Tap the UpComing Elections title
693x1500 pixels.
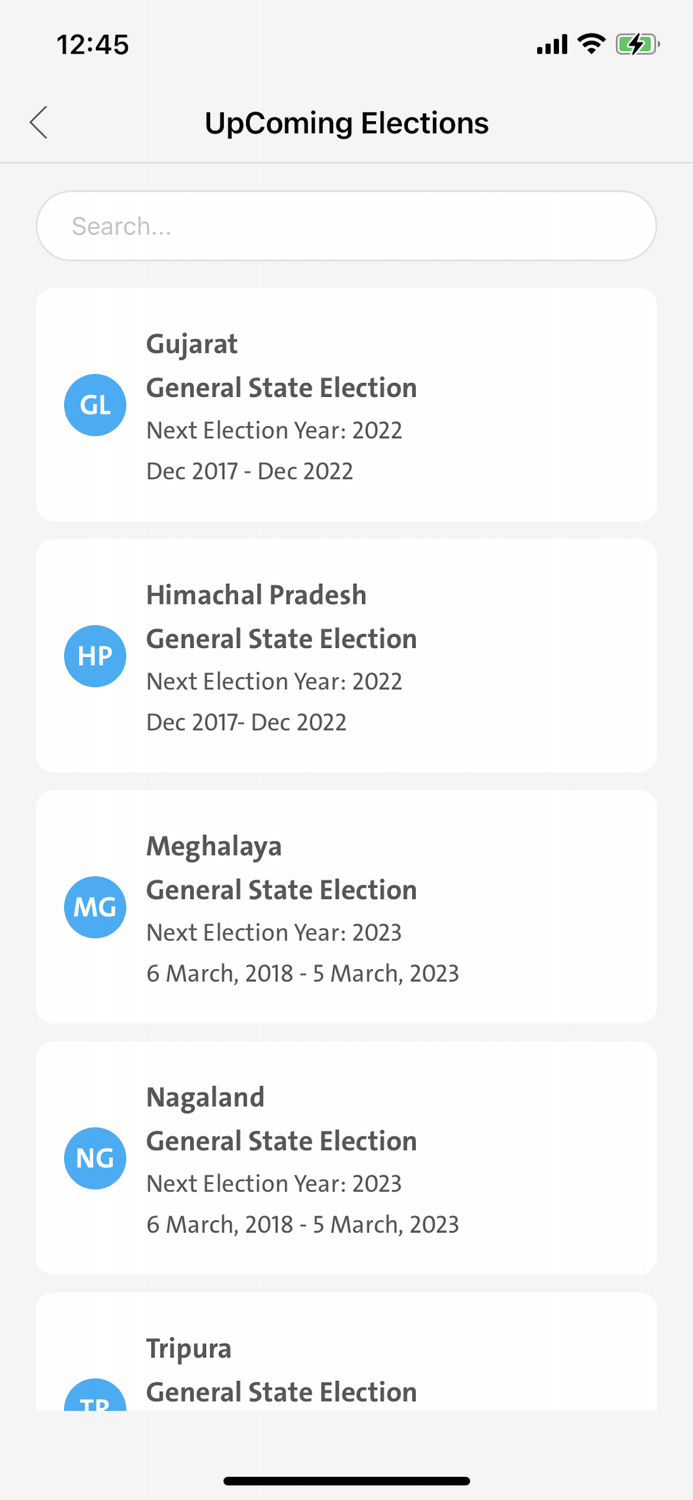(346, 122)
